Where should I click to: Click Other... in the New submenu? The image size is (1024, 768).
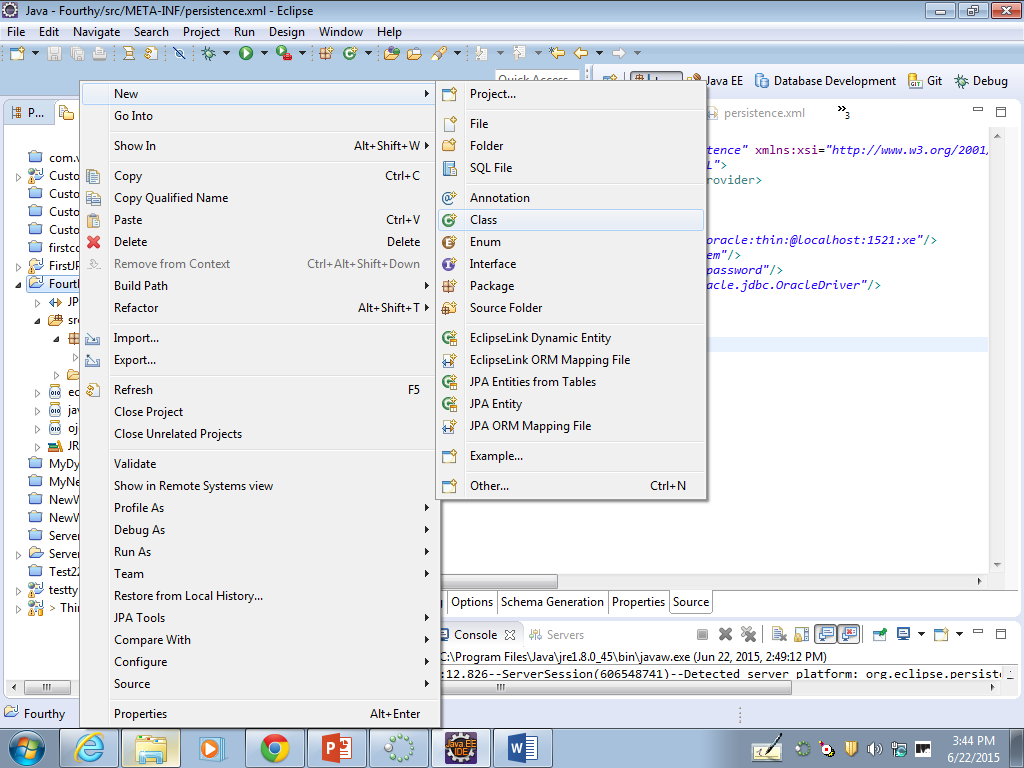(489, 486)
